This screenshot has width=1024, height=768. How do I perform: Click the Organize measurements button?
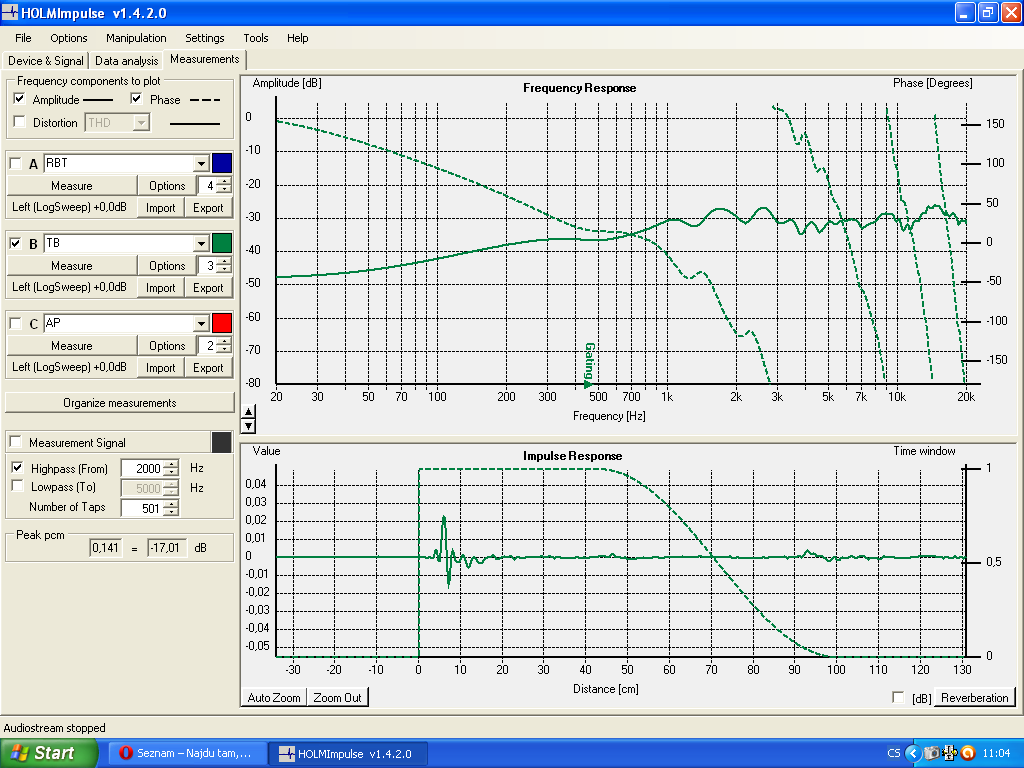(x=120, y=403)
